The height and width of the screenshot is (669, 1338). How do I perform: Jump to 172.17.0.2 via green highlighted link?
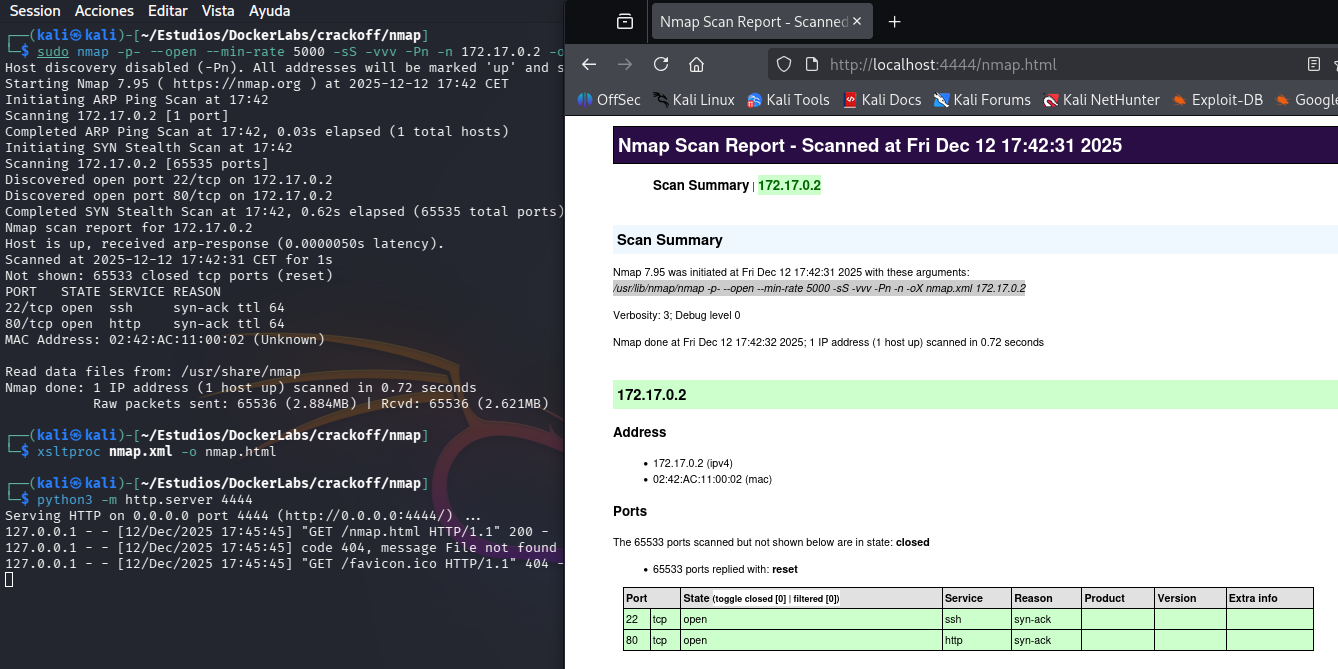(789, 185)
